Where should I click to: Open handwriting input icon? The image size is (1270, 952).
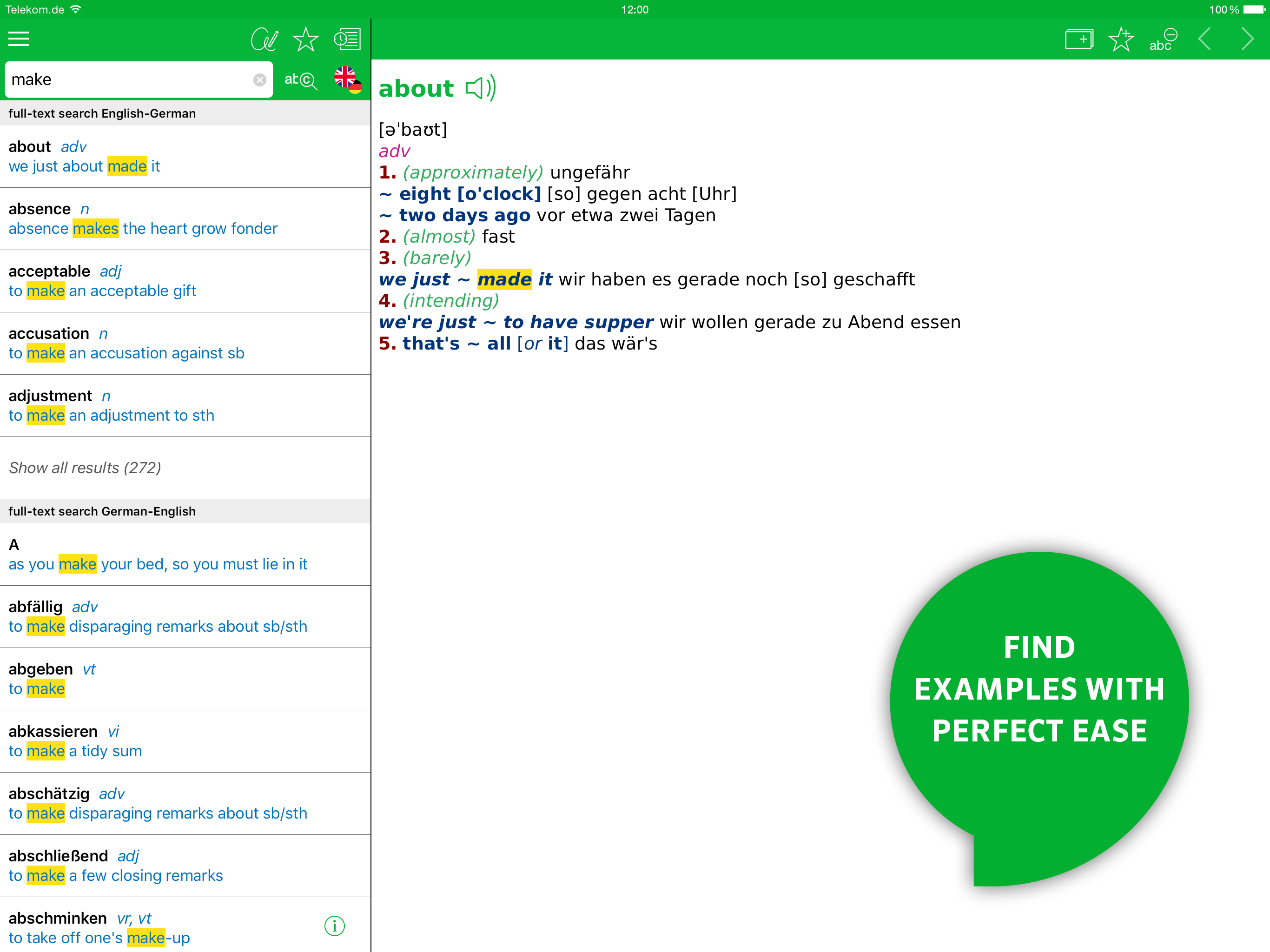pyautogui.click(x=265, y=39)
